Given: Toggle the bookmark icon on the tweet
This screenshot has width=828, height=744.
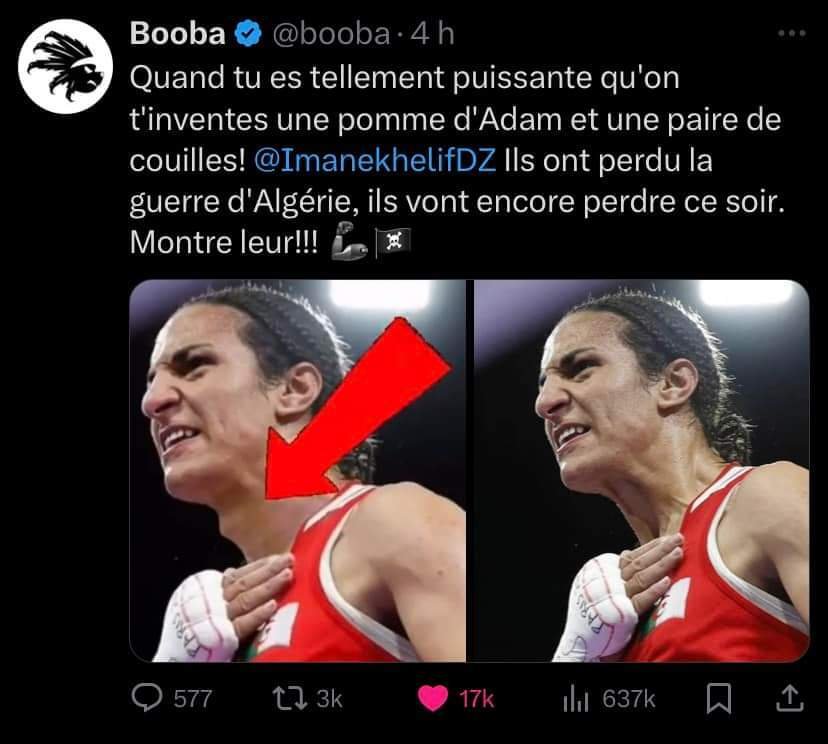Looking at the screenshot, I should point(719,698).
